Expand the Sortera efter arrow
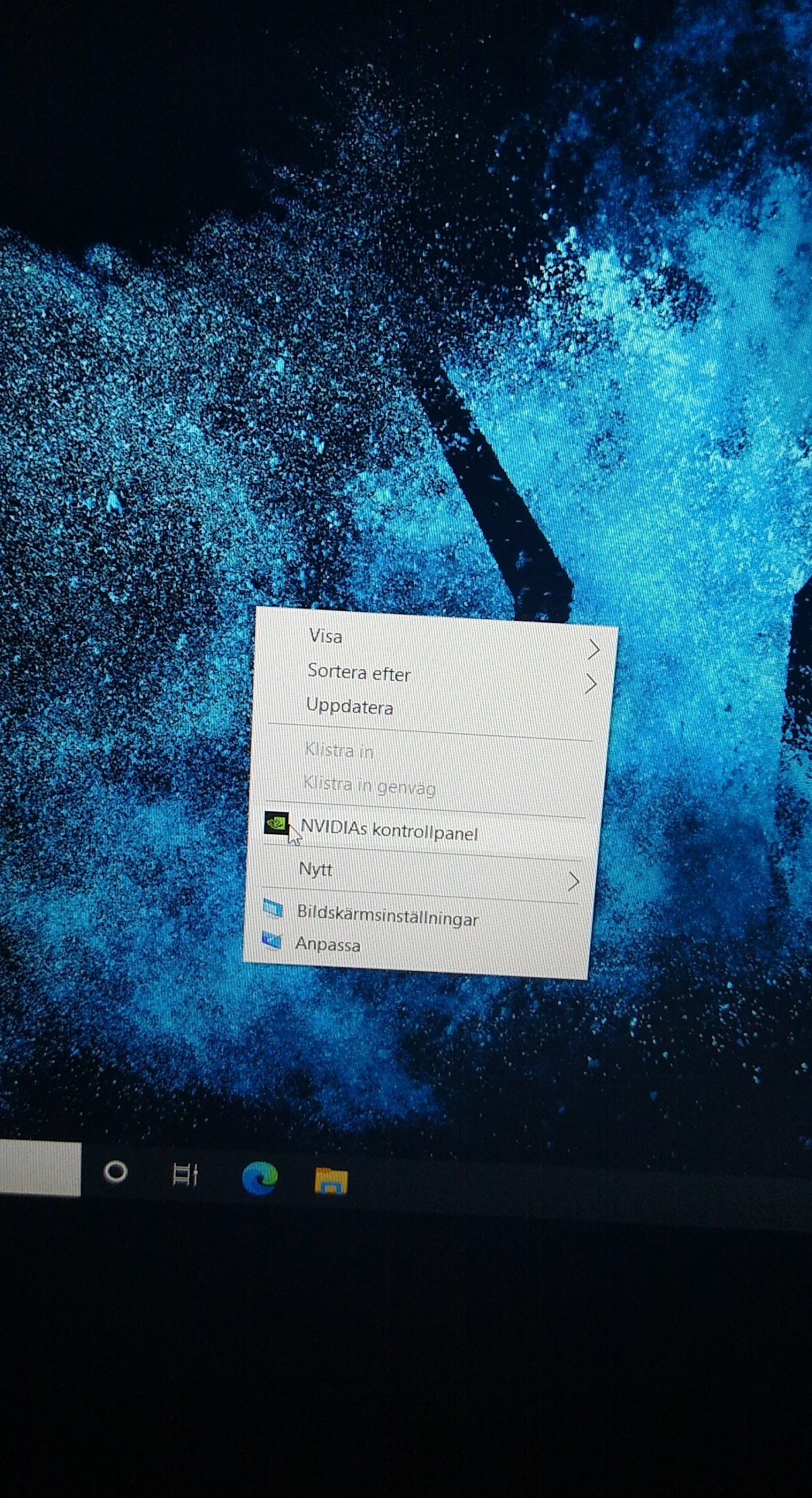This screenshot has height=1498, width=812. 590,684
